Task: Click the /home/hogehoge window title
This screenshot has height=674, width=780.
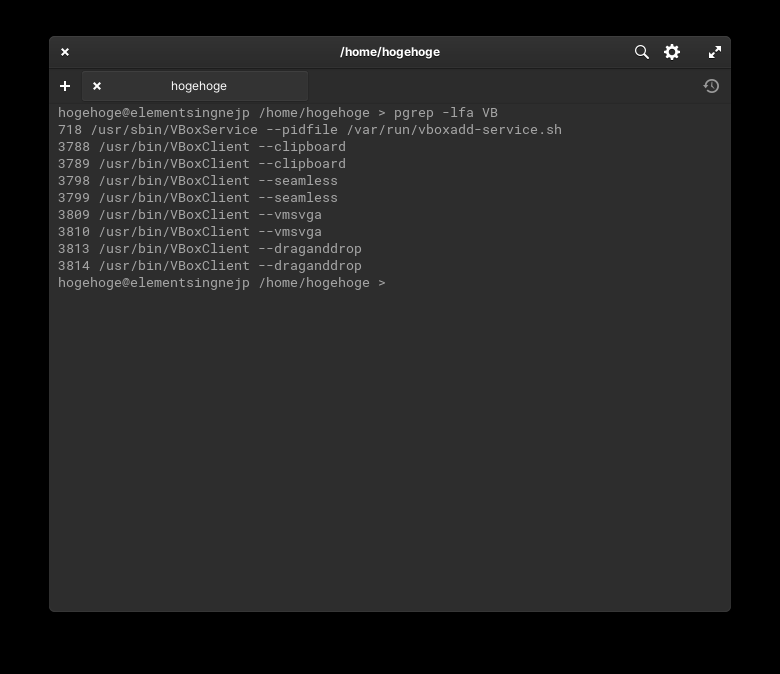Action: click(x=390, y=52)
